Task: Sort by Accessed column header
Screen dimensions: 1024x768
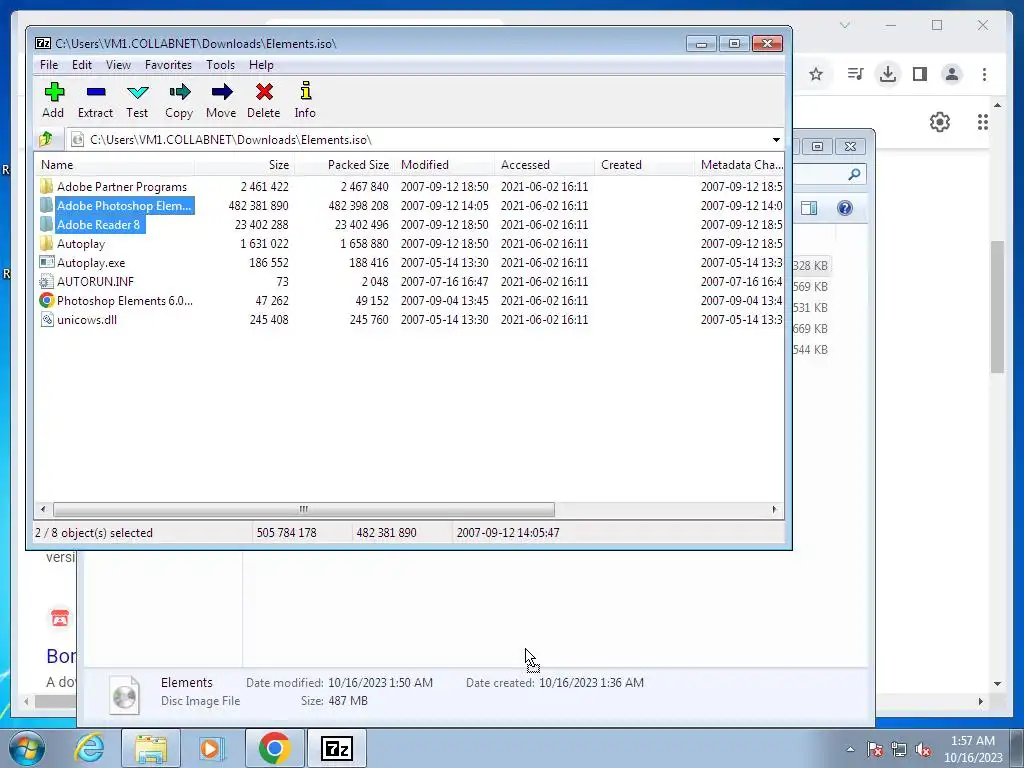Action: (x=544, y=165)
